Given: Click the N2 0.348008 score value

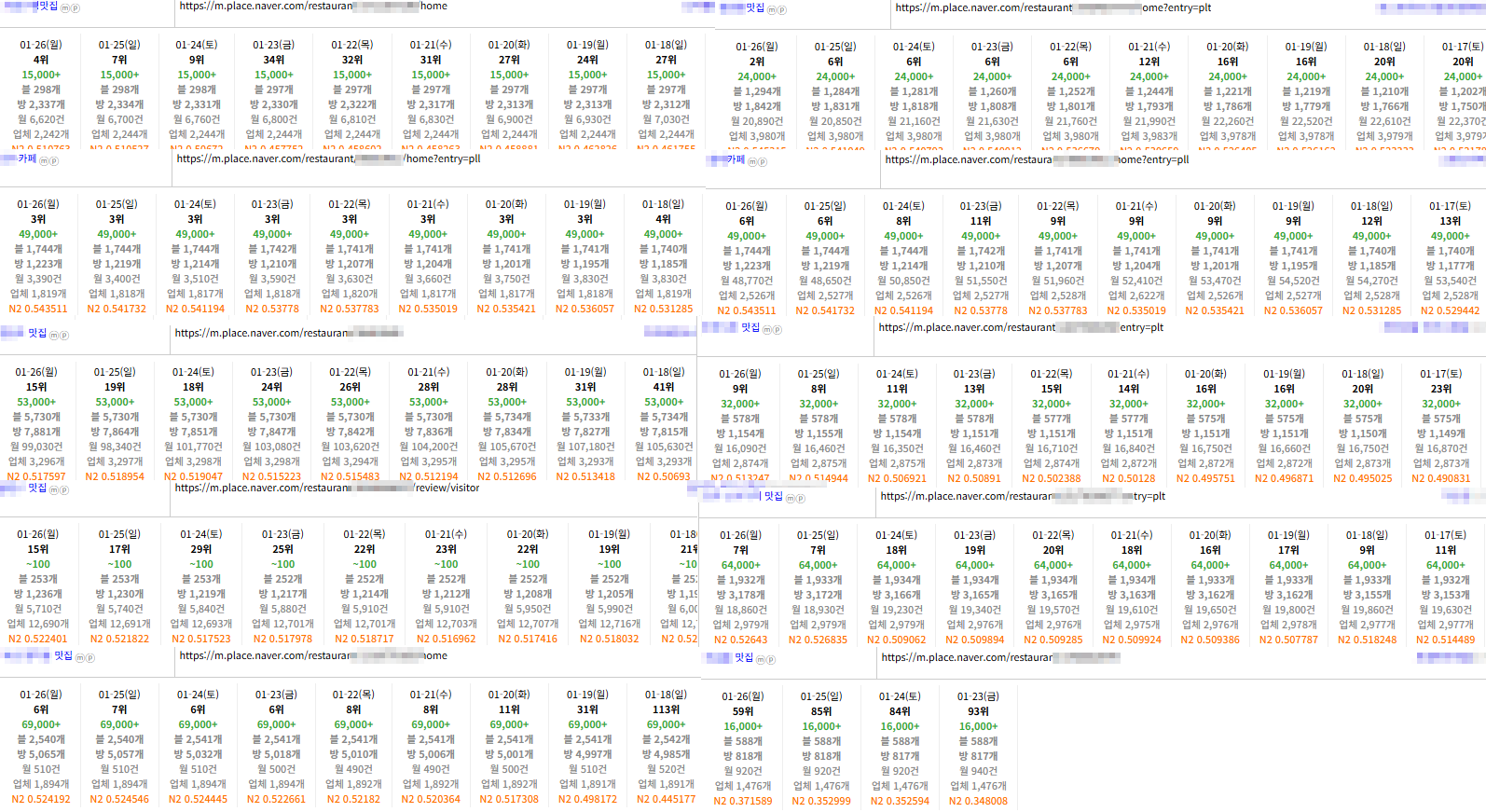Looking at the screenshot, I should [978, 801].
